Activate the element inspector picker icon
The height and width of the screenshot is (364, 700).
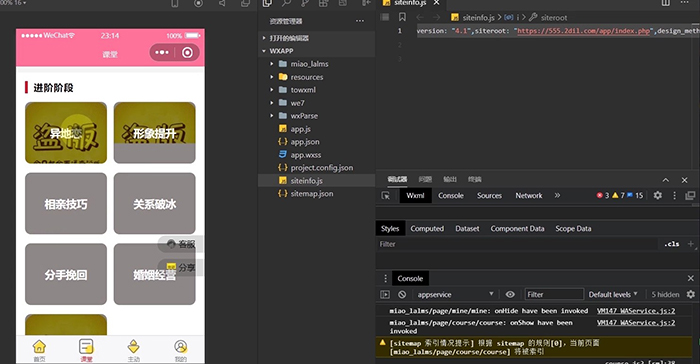pyautogui.click(x=386, y=196)
